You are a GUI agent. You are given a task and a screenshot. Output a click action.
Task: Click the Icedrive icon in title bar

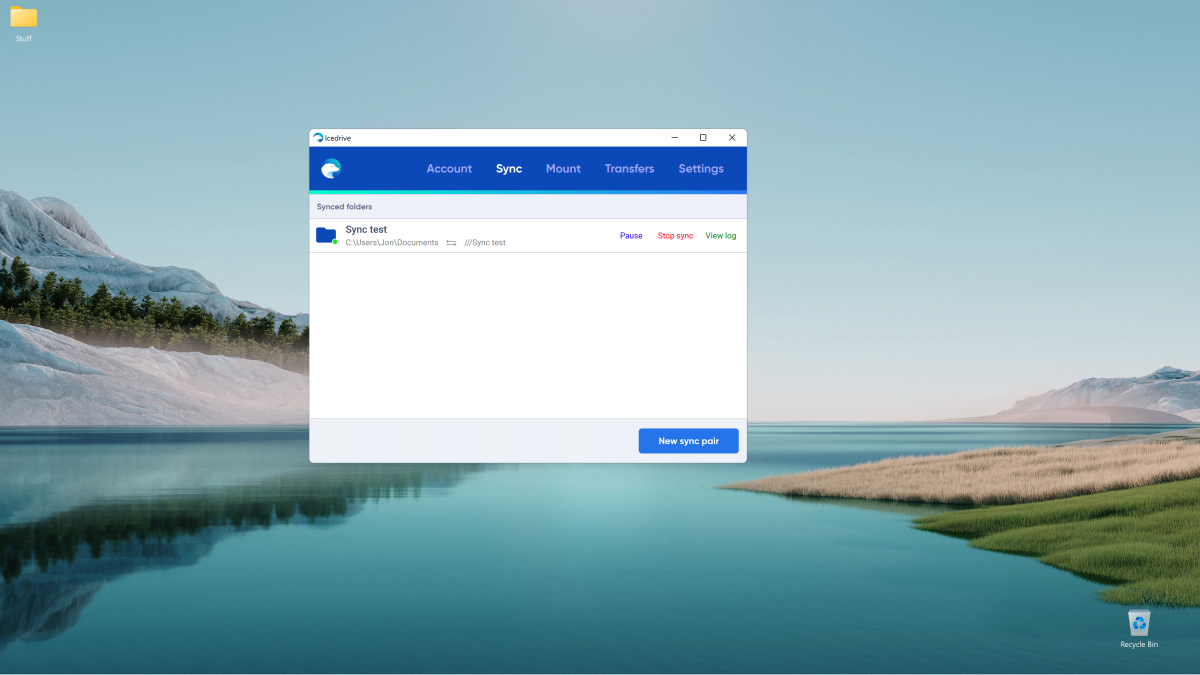point(318,138)
